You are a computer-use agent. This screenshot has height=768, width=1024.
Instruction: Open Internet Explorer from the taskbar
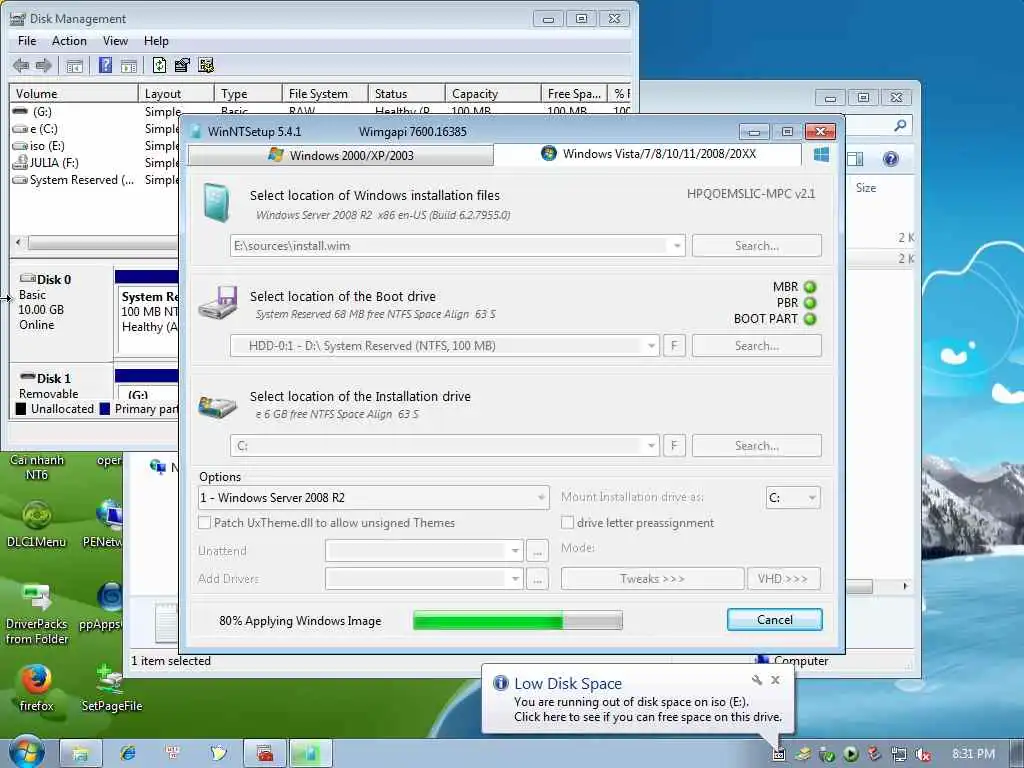(x=128, y=754)
